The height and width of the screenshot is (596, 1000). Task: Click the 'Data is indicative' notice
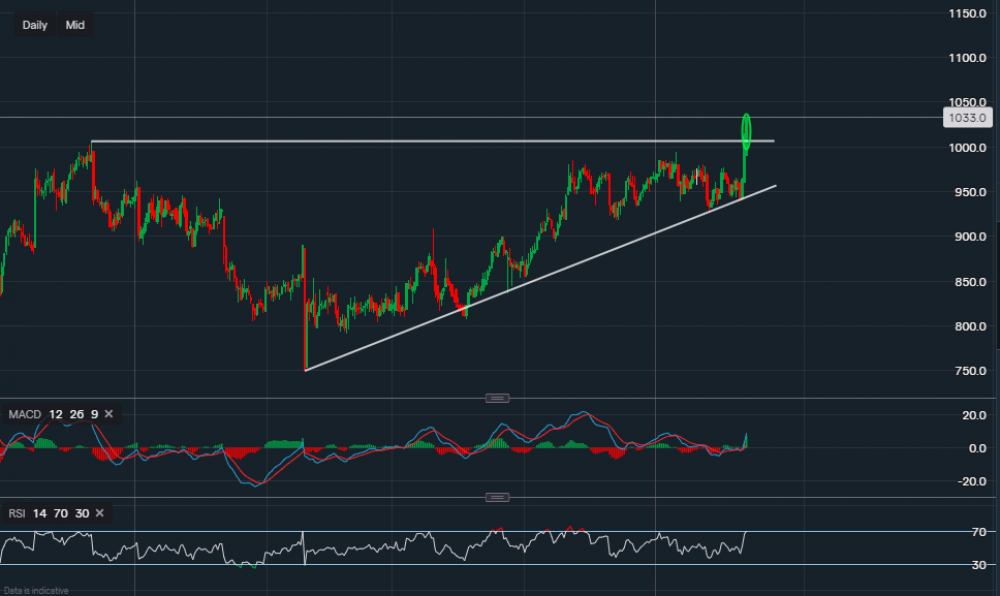pyautogui.click(x=36, y=590)
